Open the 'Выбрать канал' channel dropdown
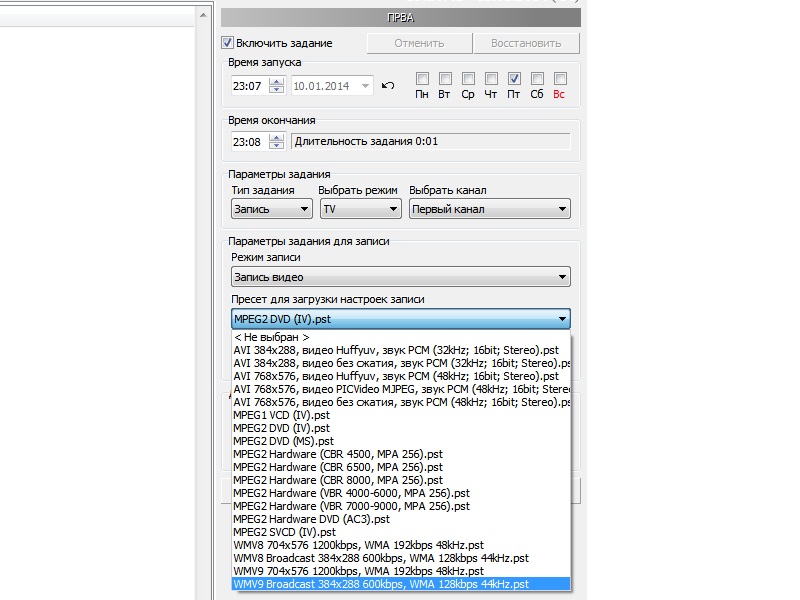 point(489,210)
